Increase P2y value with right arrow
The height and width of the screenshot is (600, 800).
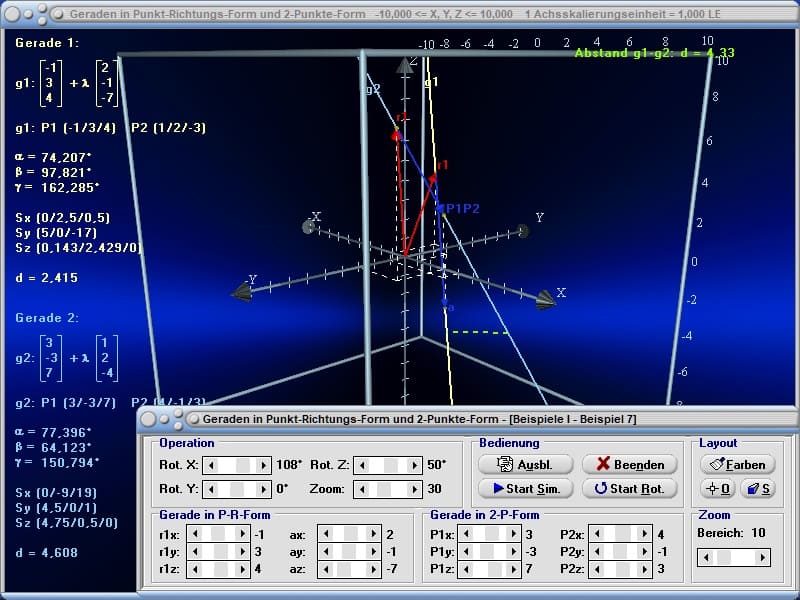[x=644, y=552]
